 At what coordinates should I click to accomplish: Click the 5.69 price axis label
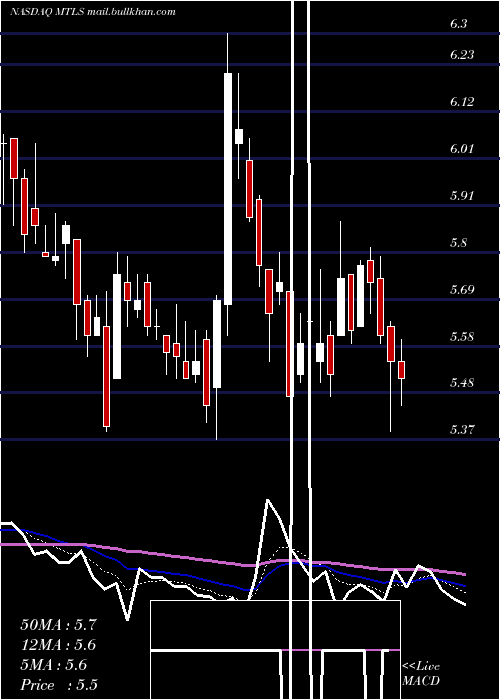point(462,290)
